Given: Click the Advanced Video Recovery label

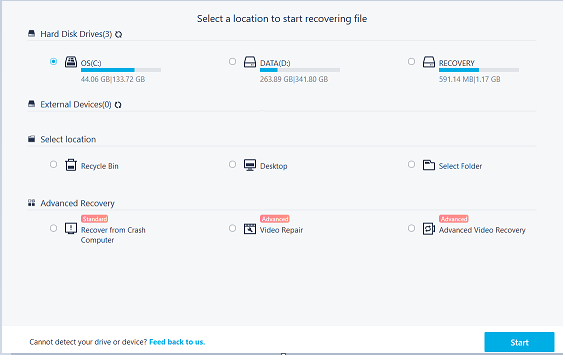Looking at the screenshot, I should tap(482, 230).
